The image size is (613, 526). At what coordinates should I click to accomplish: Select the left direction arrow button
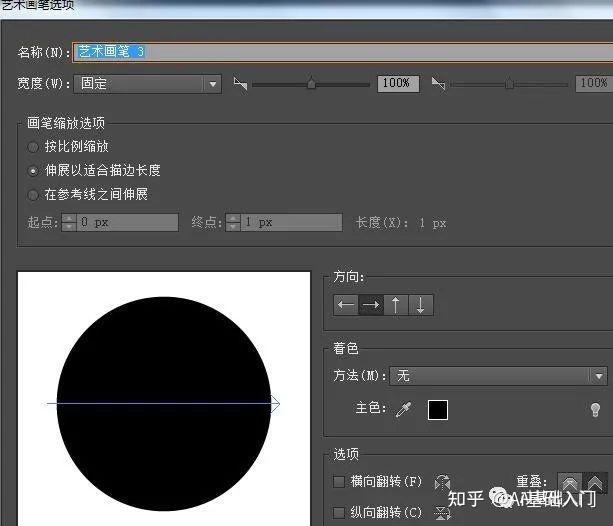tap(346, 305)
